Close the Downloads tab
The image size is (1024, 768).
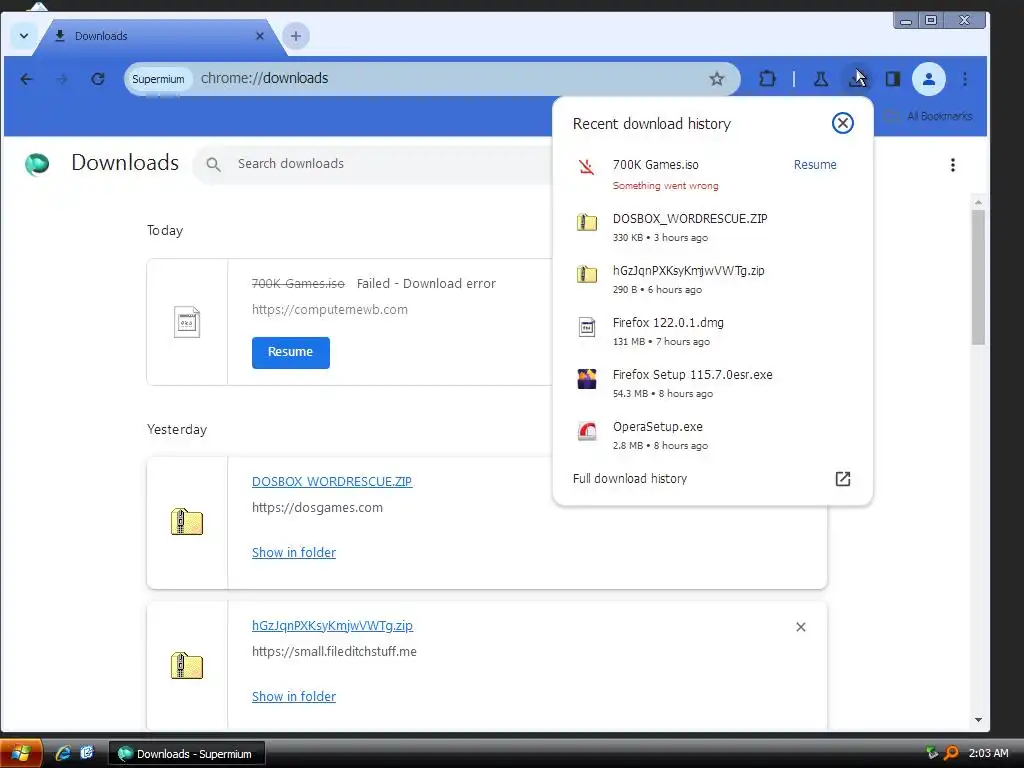tap(260, 36)
